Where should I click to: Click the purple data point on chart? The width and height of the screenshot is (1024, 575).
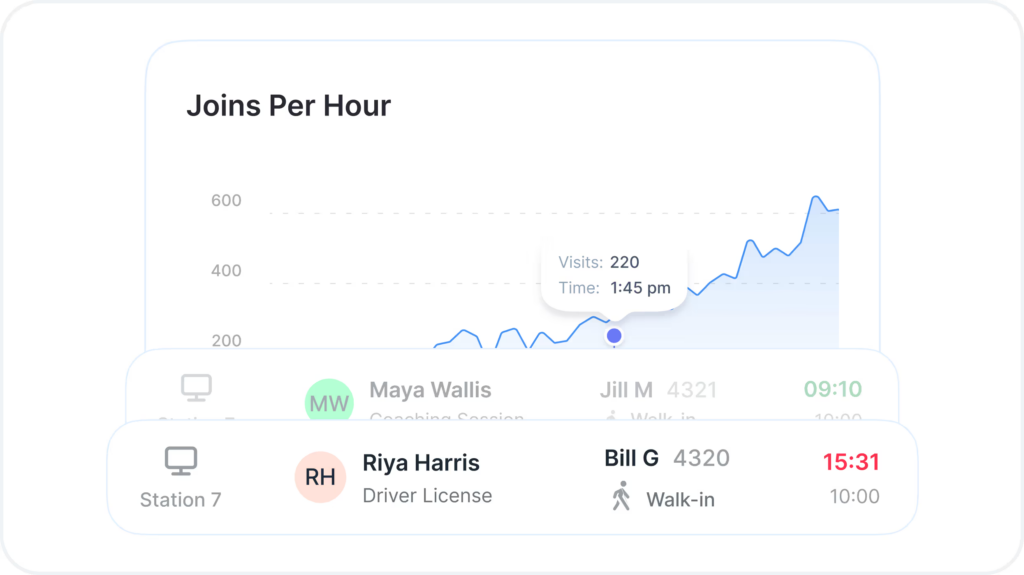click(x=614, y=336)
